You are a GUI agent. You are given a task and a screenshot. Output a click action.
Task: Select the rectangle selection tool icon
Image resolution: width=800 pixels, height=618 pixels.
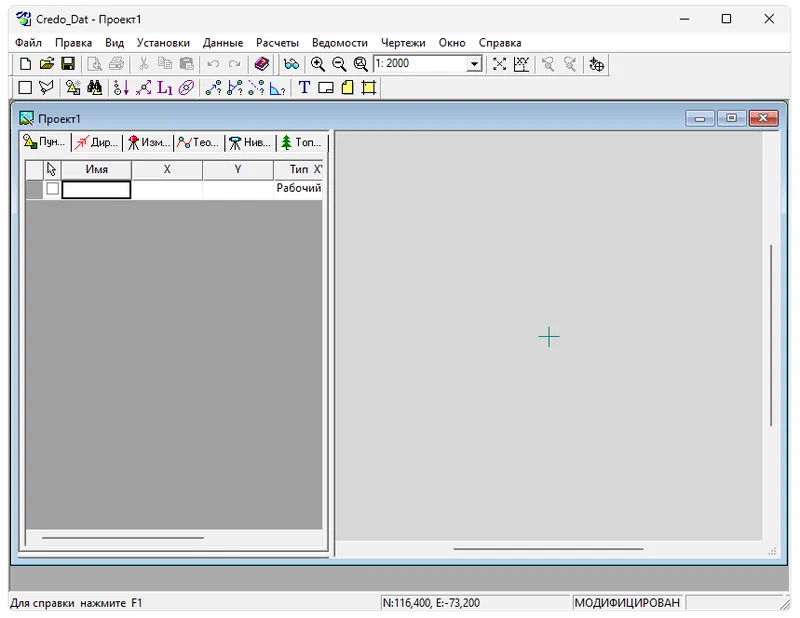pyautogui.click(x=25, y=88)
